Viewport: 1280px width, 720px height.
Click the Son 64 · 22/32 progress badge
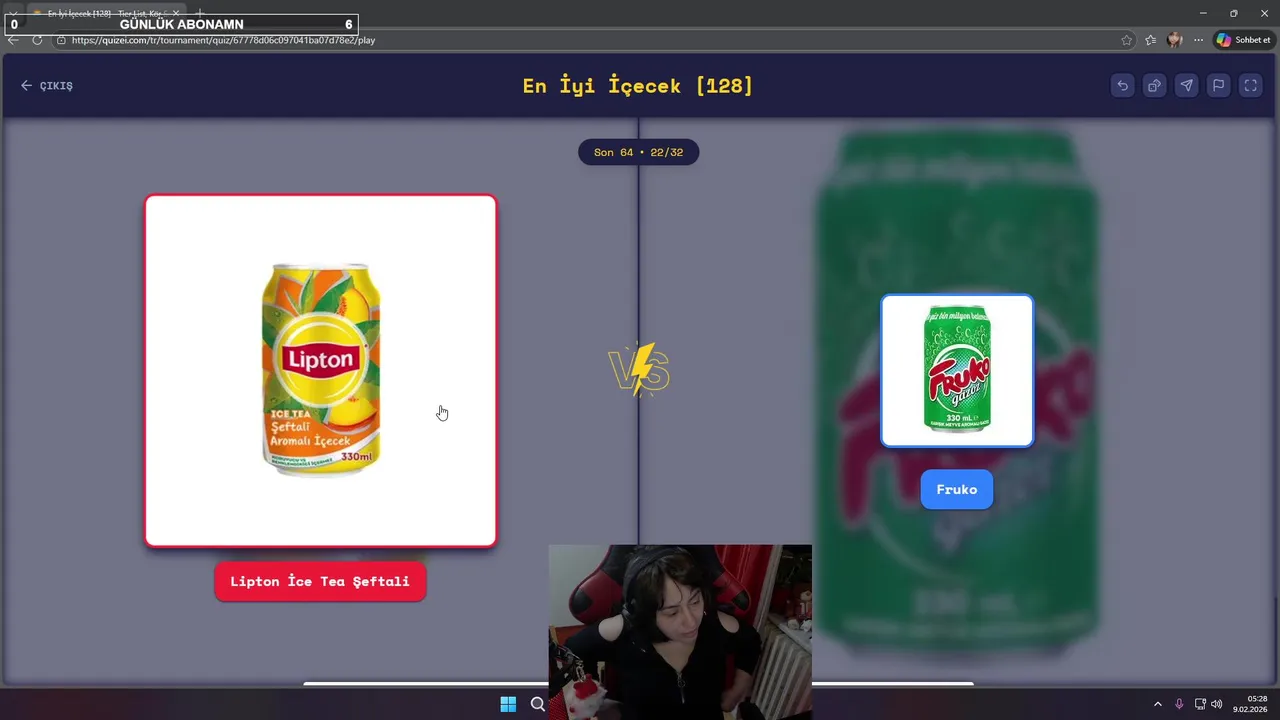coord(638,152)
